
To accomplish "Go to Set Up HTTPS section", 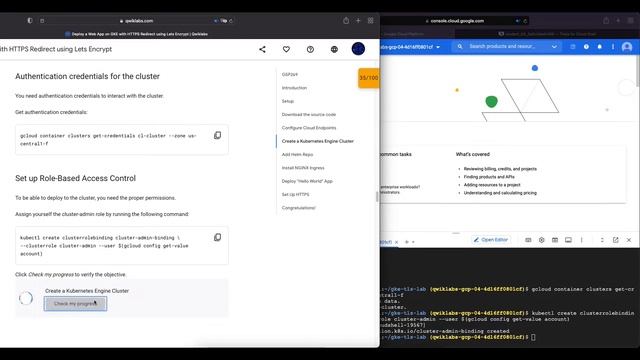I will click(x=296, y=194).
